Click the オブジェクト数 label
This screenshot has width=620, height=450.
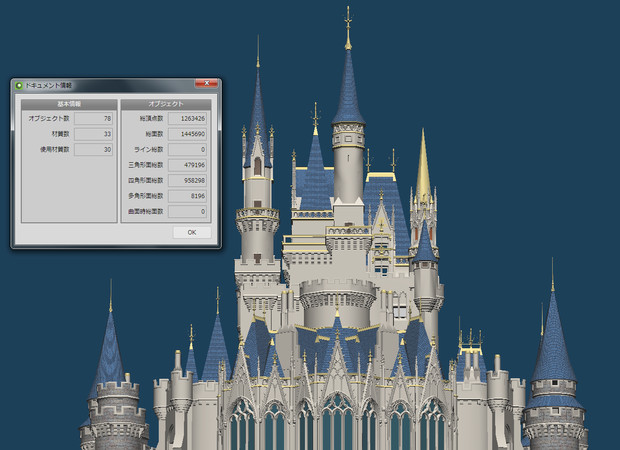[x=49, y=118]
